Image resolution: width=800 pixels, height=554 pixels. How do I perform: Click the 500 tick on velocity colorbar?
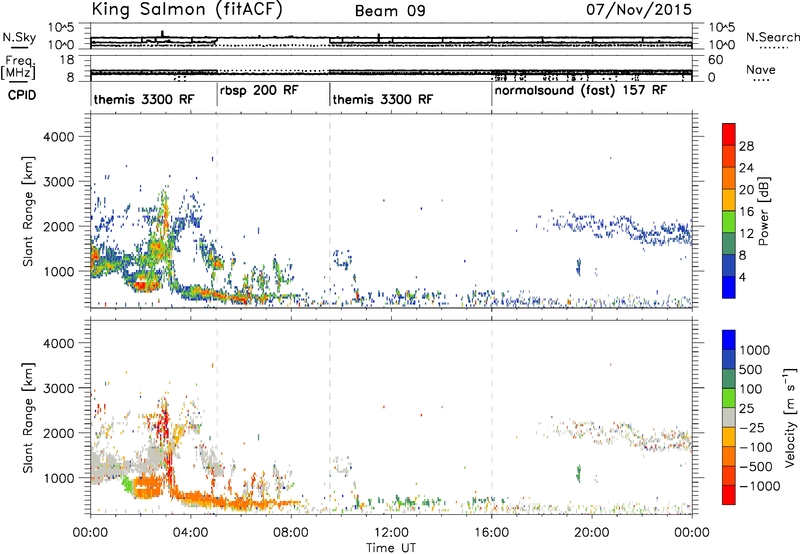tap(751, 370)
